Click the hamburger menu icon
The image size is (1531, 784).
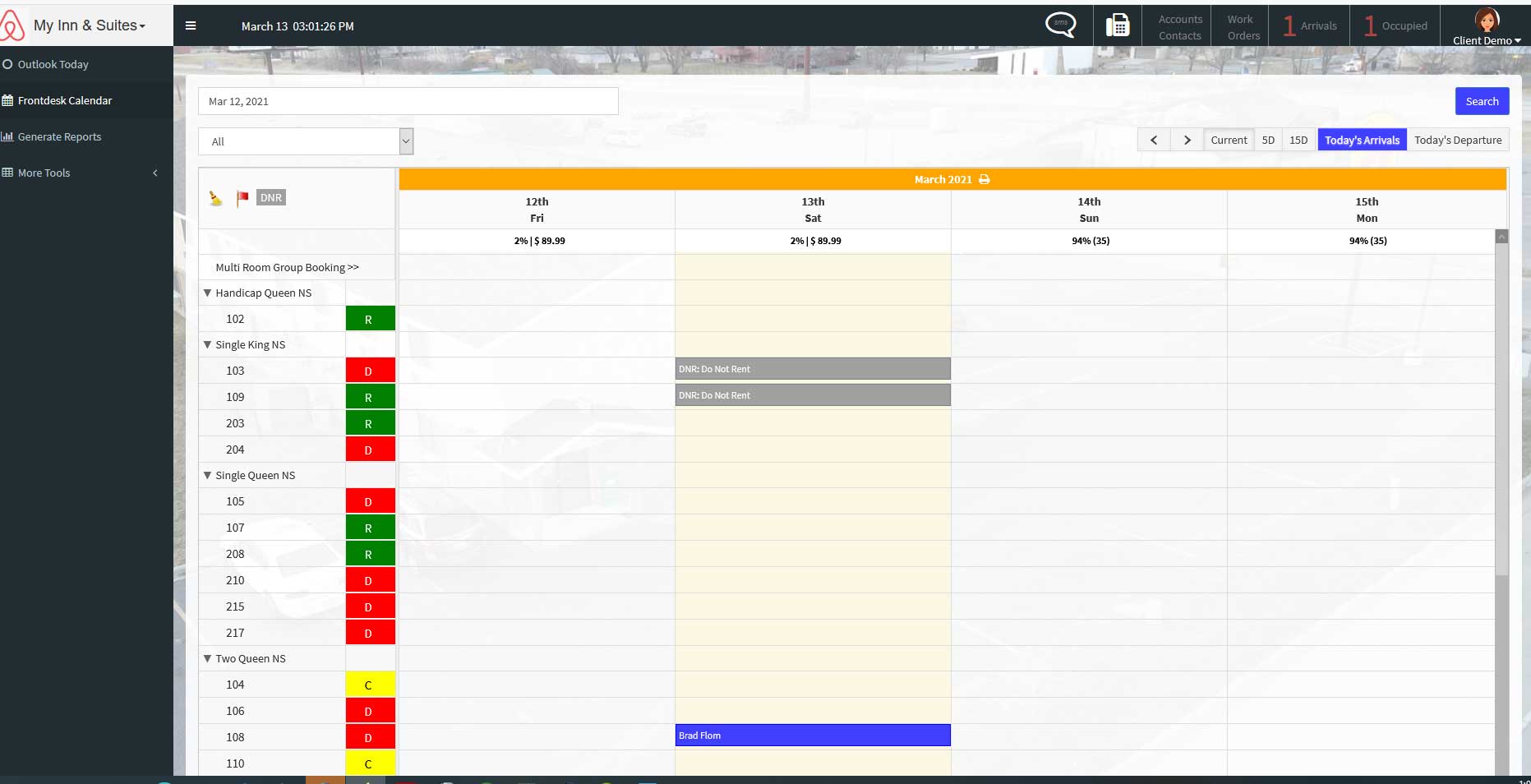(191, 25)
